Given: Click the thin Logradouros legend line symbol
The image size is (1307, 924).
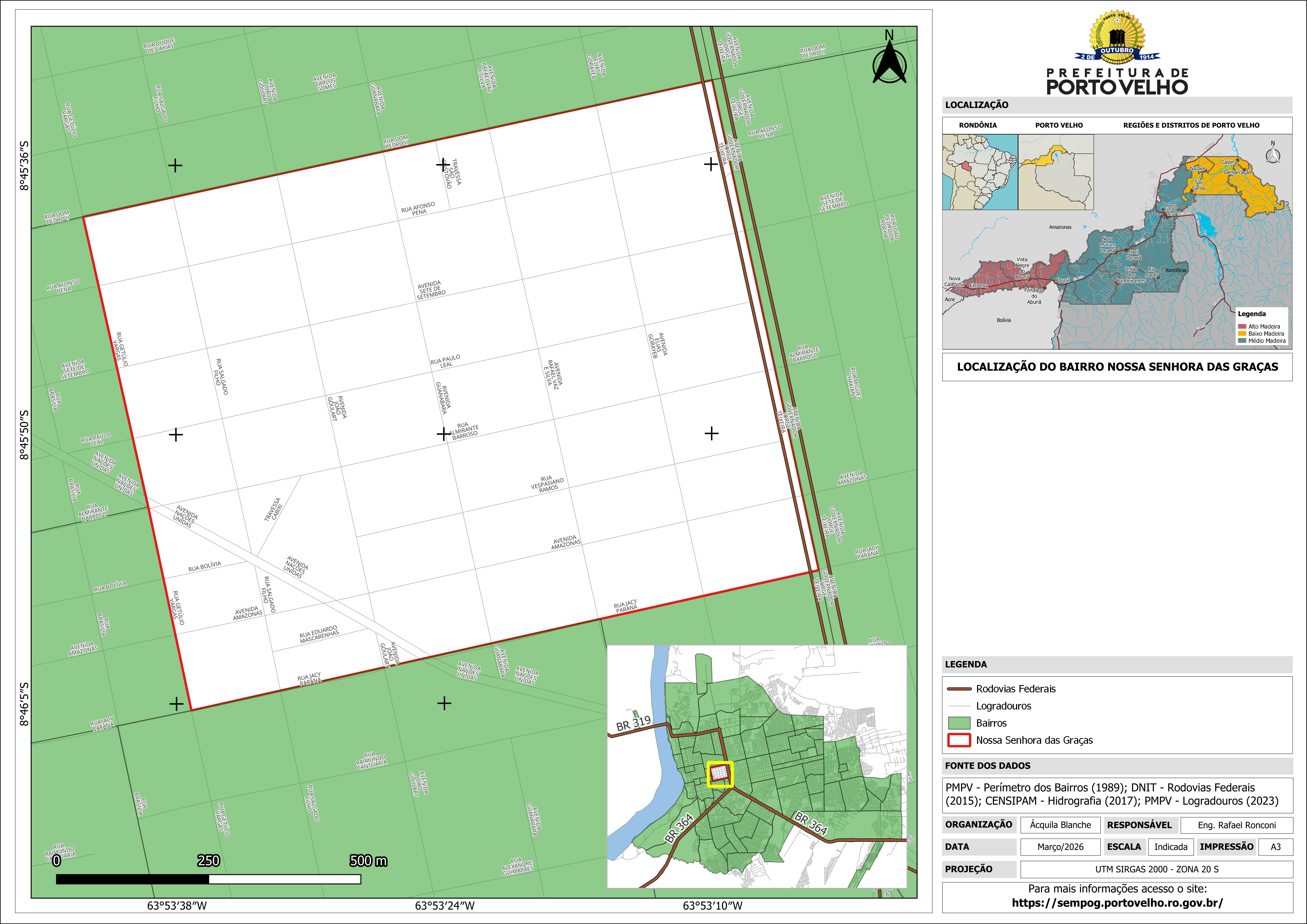Looking at the screenshot, I should coord(959,706).
